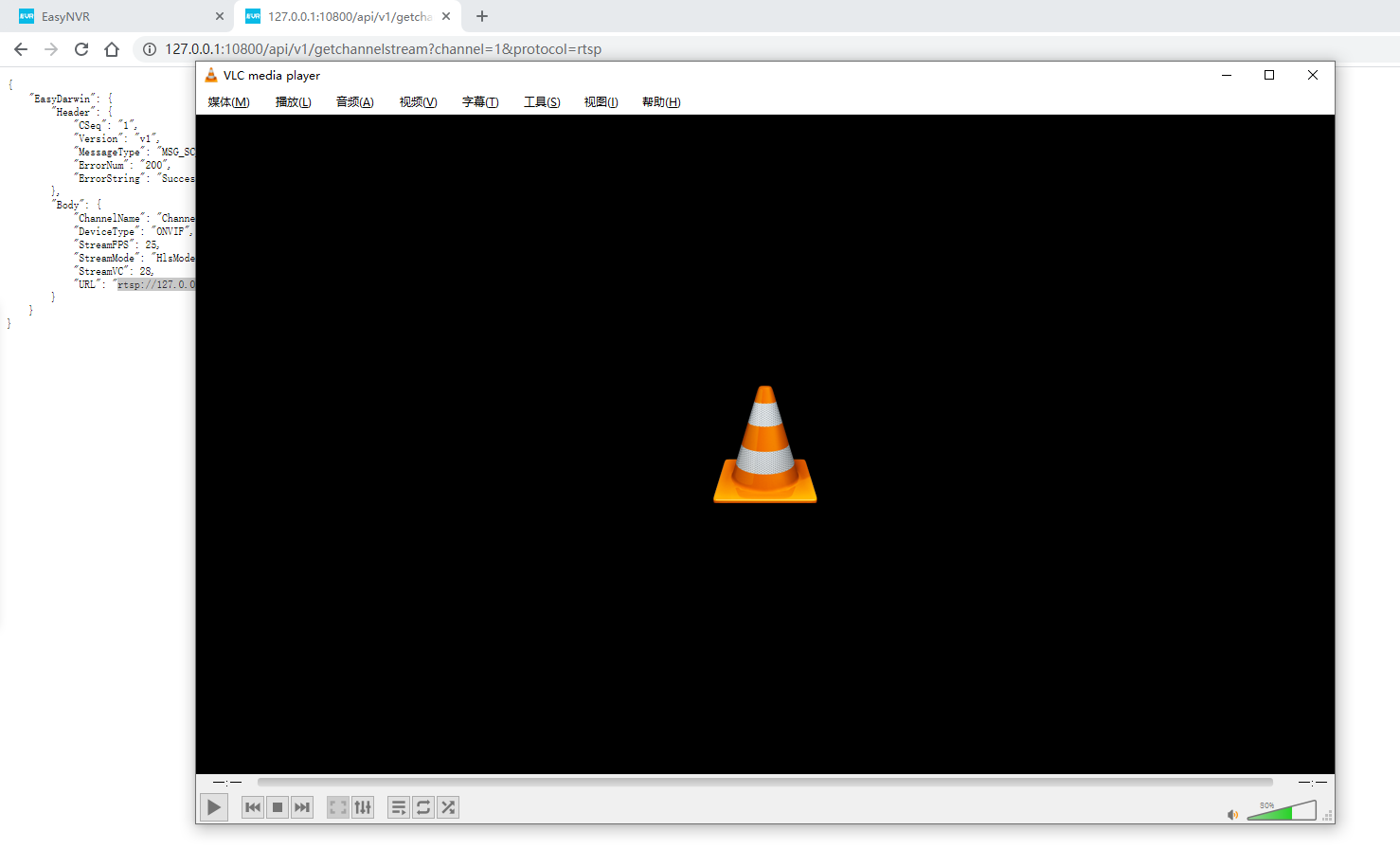Click the VLC seek progress bar
Image resolution: width=1400 pixels, height=867 pixels.
[765, 783]
